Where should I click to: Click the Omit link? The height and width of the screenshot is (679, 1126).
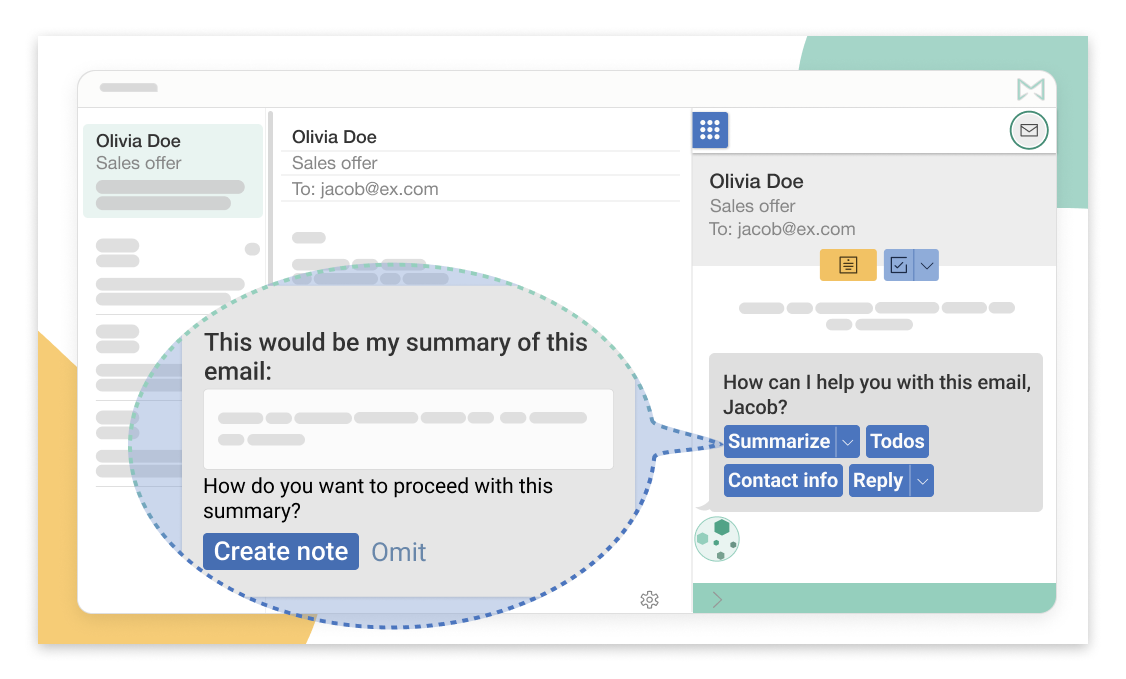pos(399,552)
